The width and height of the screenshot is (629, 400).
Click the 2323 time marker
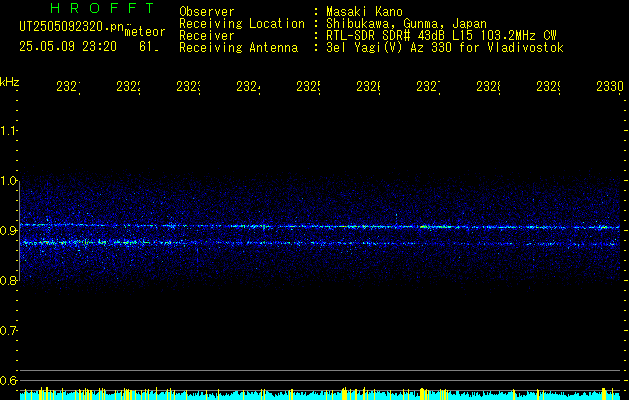coord(188,87)
